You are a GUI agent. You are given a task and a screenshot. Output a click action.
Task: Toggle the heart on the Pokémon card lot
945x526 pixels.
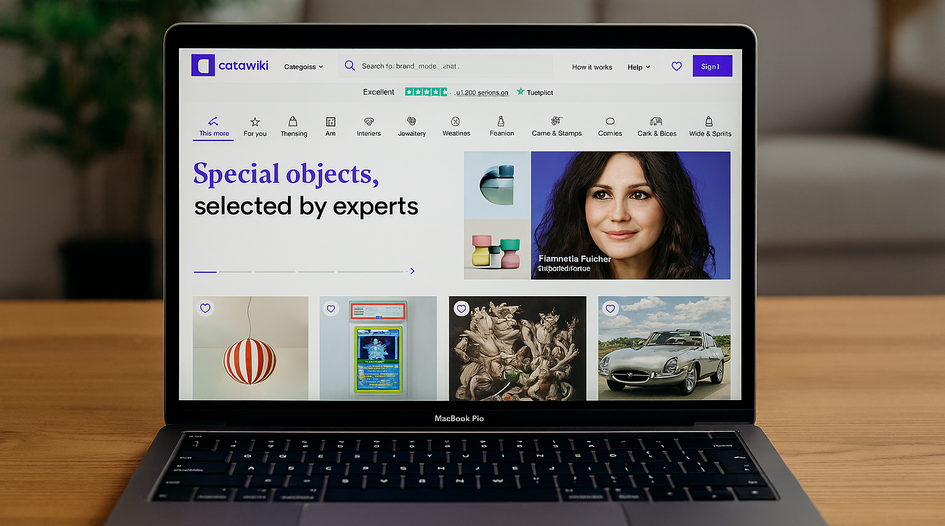click(331, 309)
